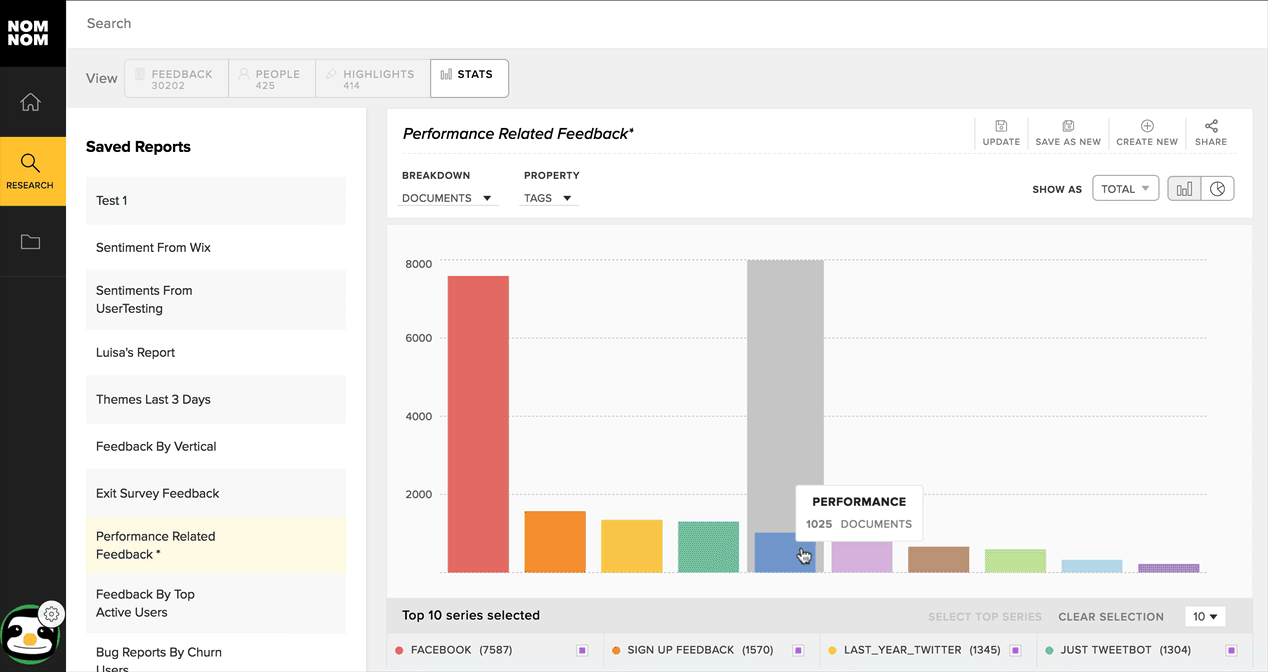
Task: Open settings gear near penguin avatar
Action: [x=52, y=614]
